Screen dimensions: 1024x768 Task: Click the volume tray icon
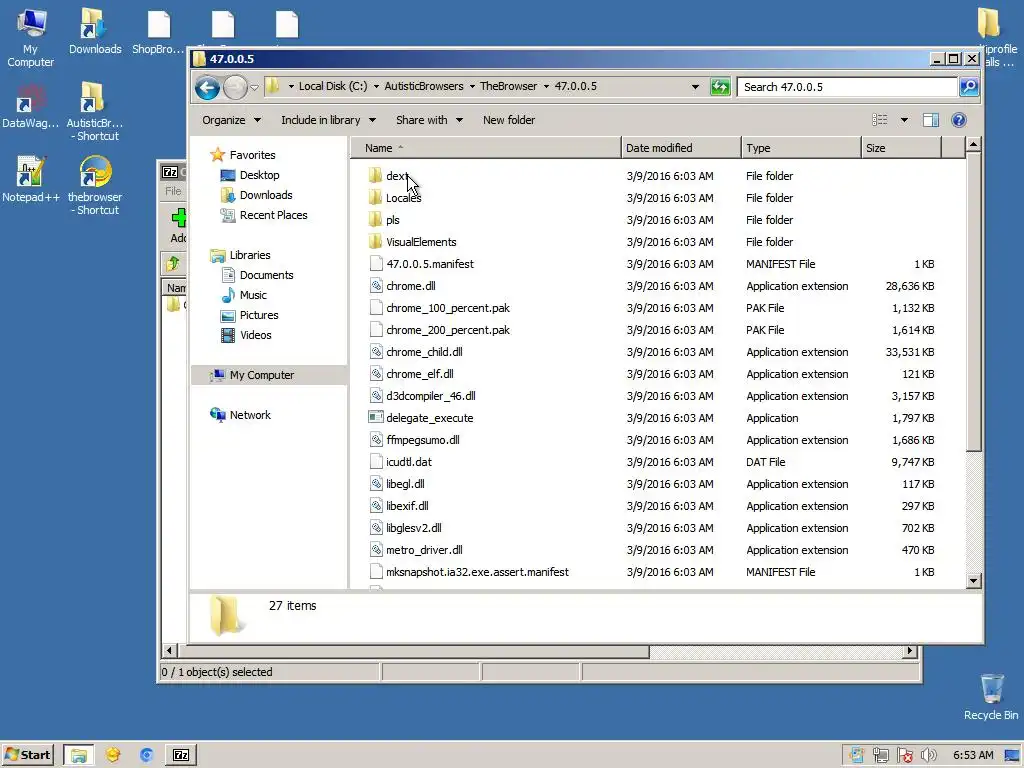928,756
